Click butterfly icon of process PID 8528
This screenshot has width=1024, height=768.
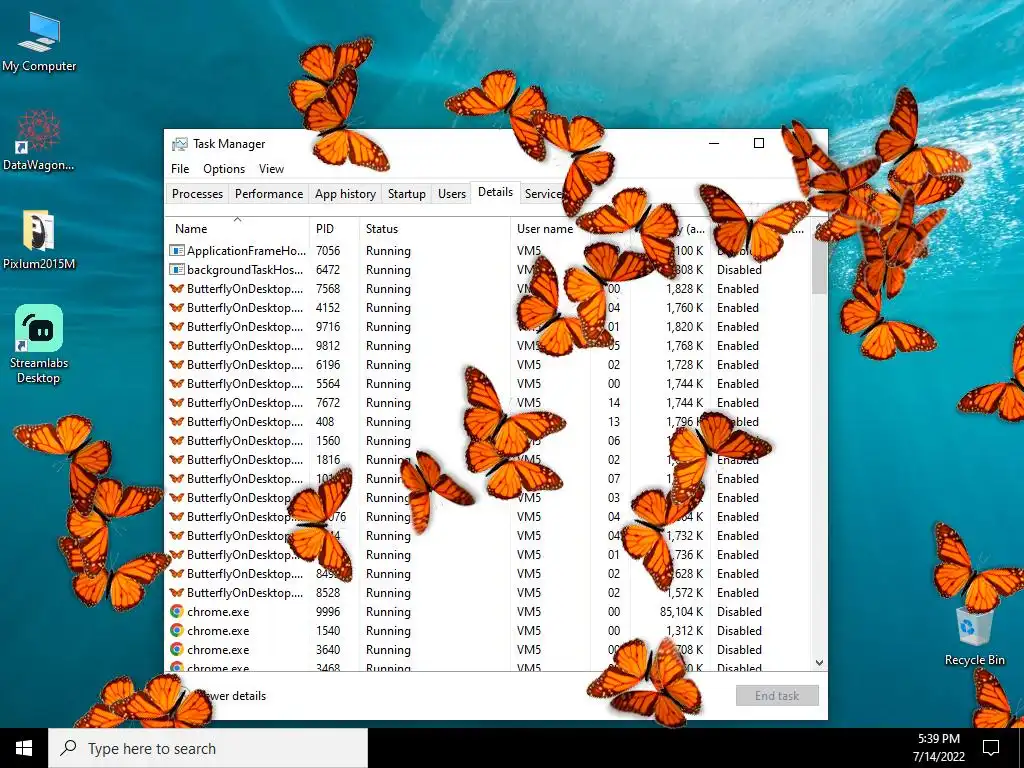pyautogui.click(x=176, y=592)
